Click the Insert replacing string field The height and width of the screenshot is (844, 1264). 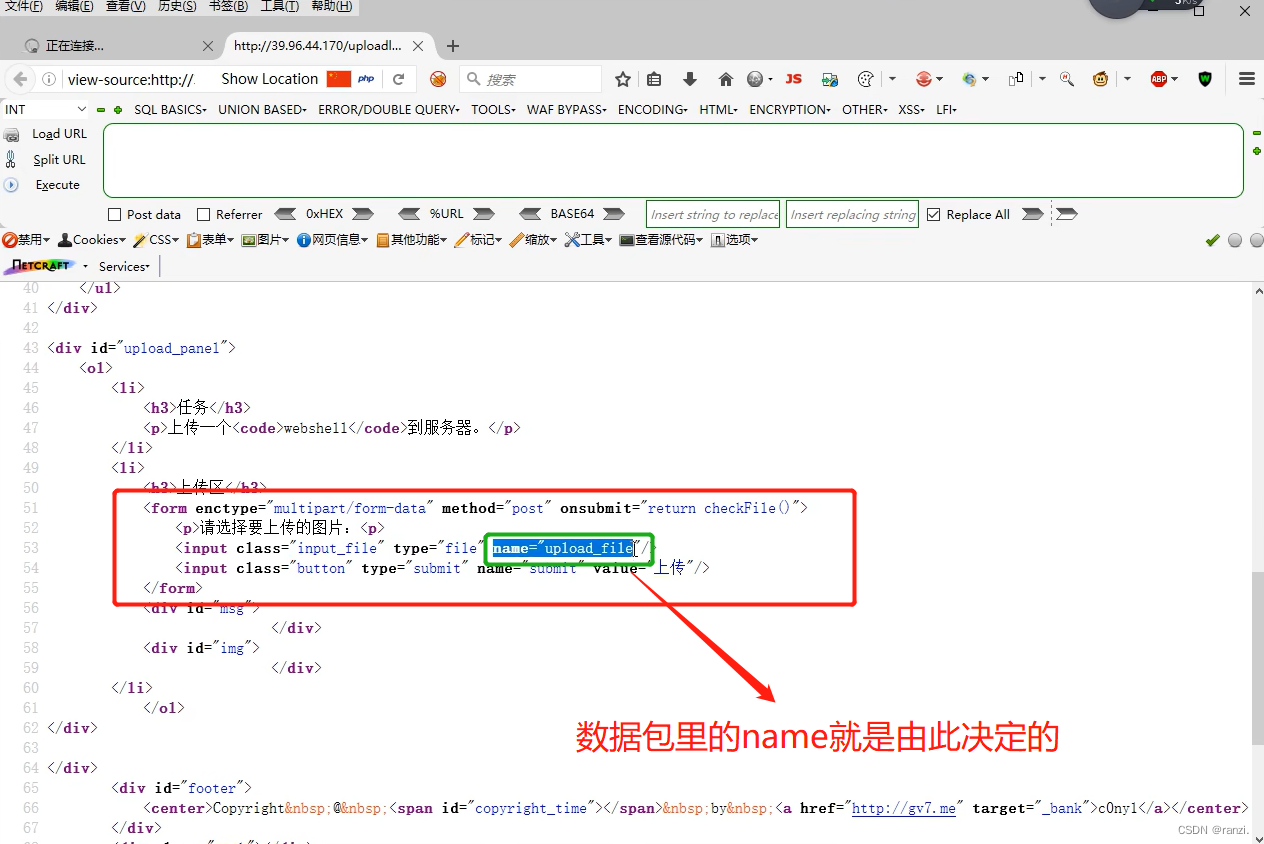(x=852, y=214)
